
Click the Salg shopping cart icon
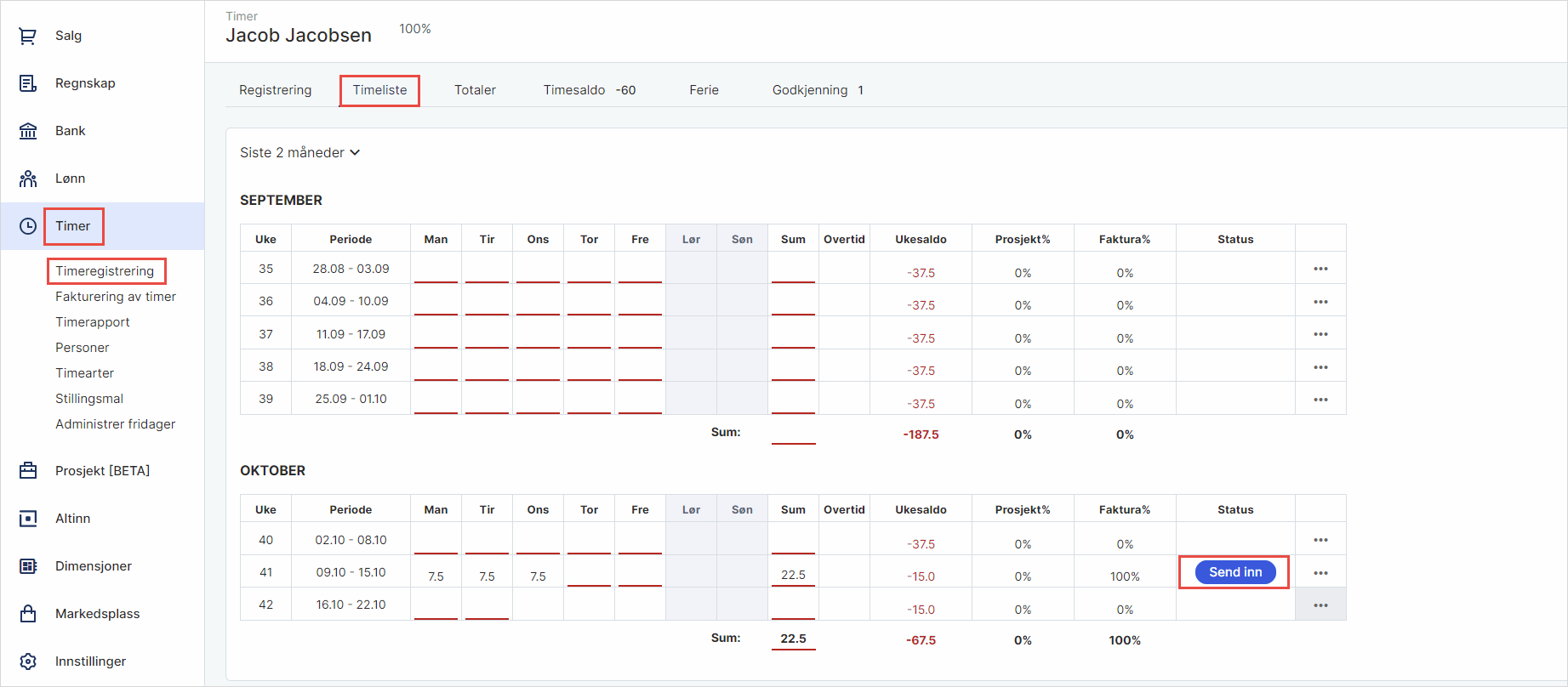click(28, 36)
